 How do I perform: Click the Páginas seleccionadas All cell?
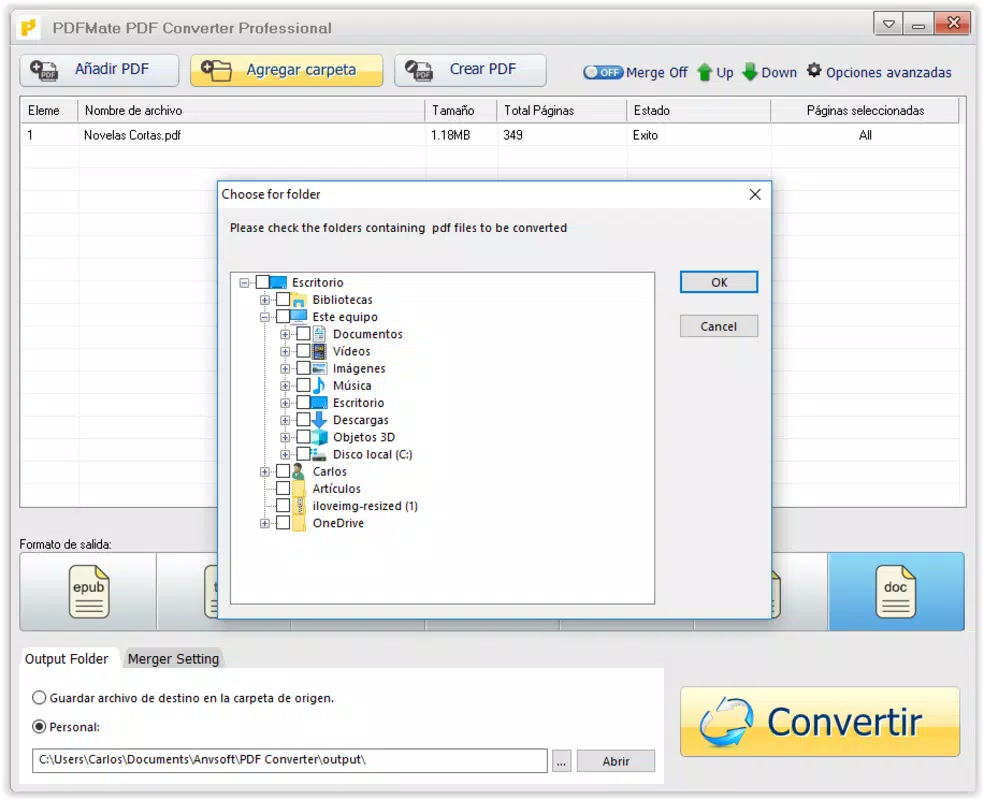tap(865, 135)
